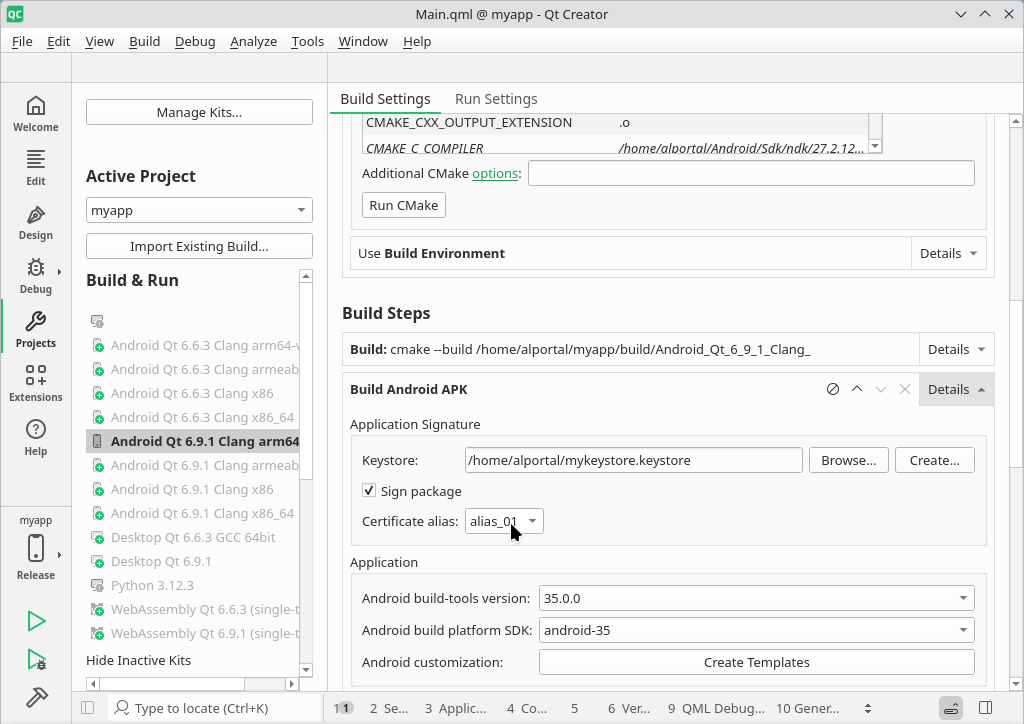Open the Projects mode
Screen dimensions: 1024x724
coord(36,331)
